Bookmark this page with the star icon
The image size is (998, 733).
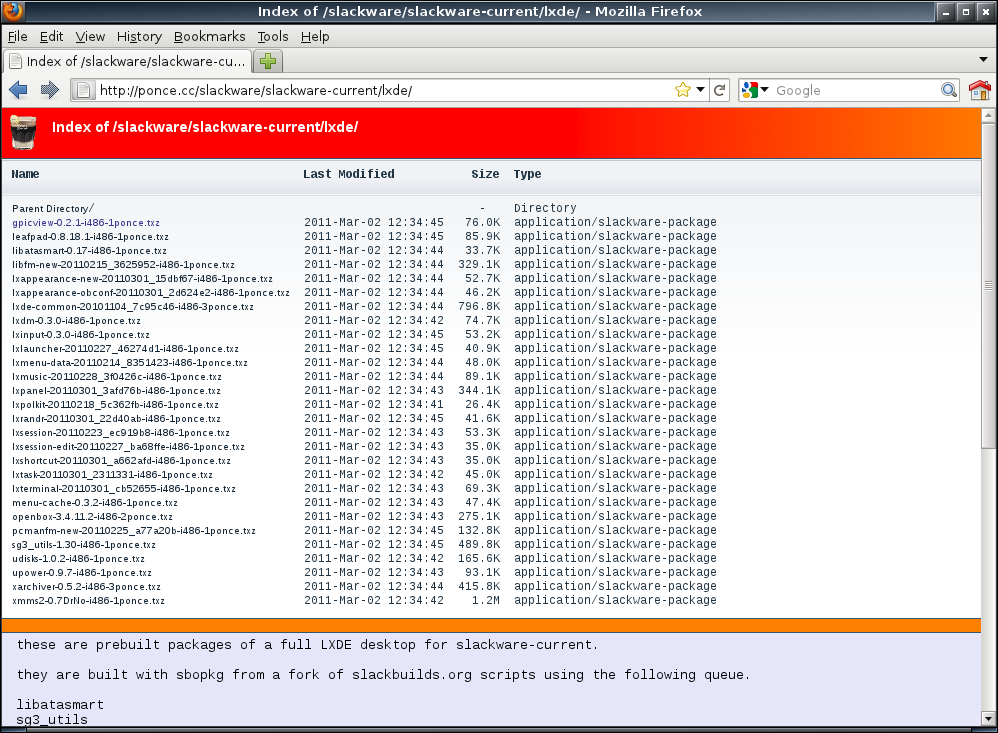click(683, 90)
